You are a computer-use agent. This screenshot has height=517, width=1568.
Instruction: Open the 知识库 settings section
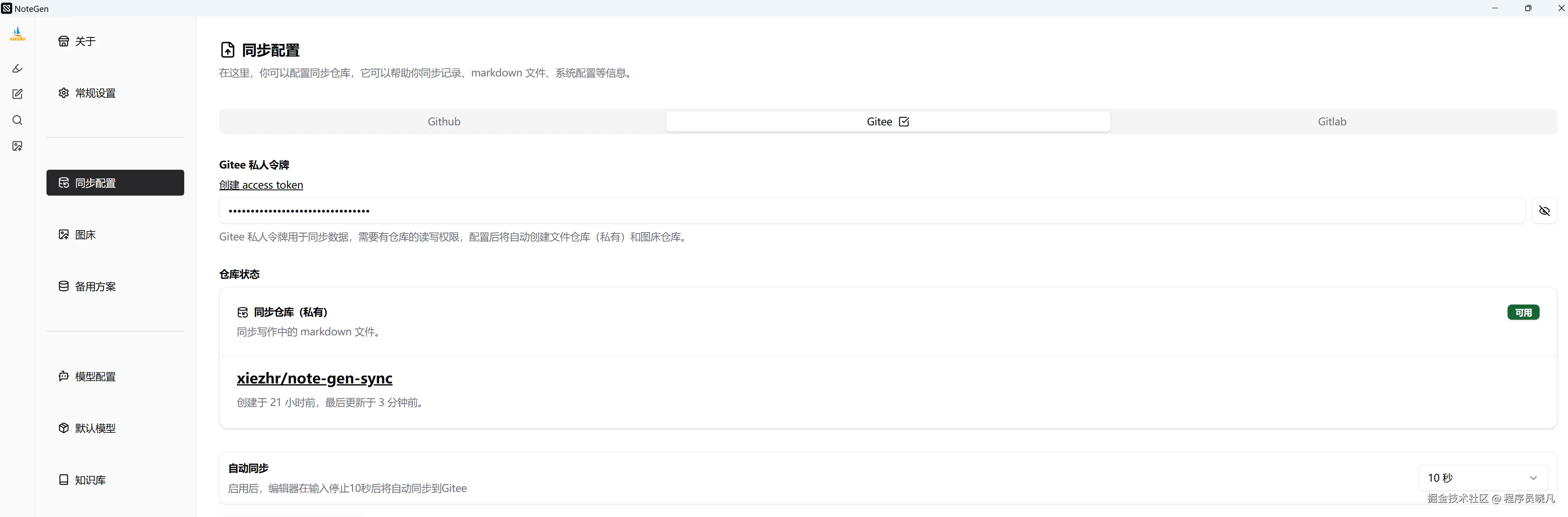click(x=90, y=480)
